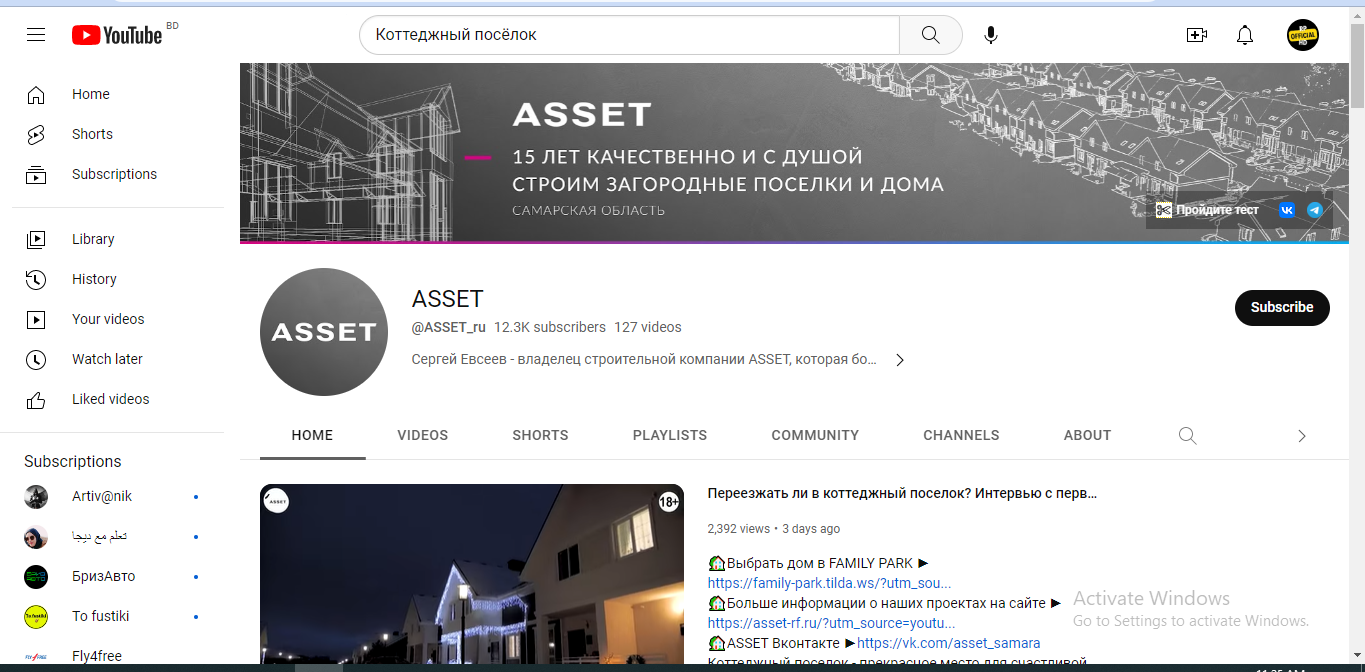The image size is (1365, 672).
Task: Click 12.3K subscribers text
Action: pyautogui.click(x=550, y=327)
